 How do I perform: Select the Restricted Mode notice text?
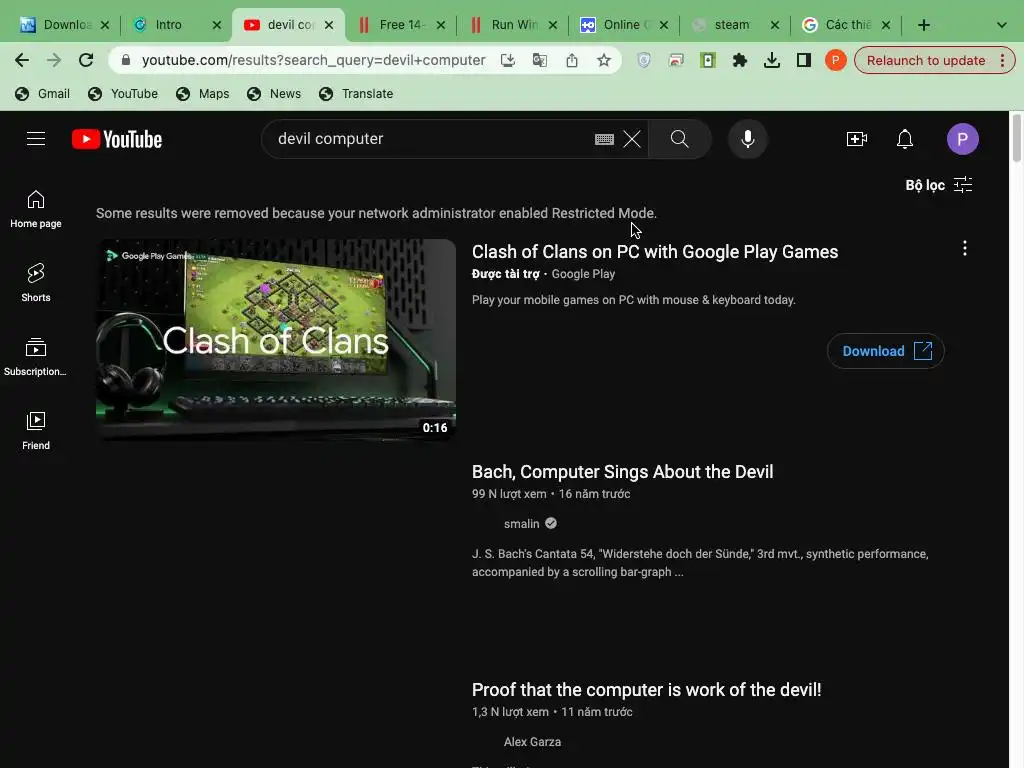[376, 214]
